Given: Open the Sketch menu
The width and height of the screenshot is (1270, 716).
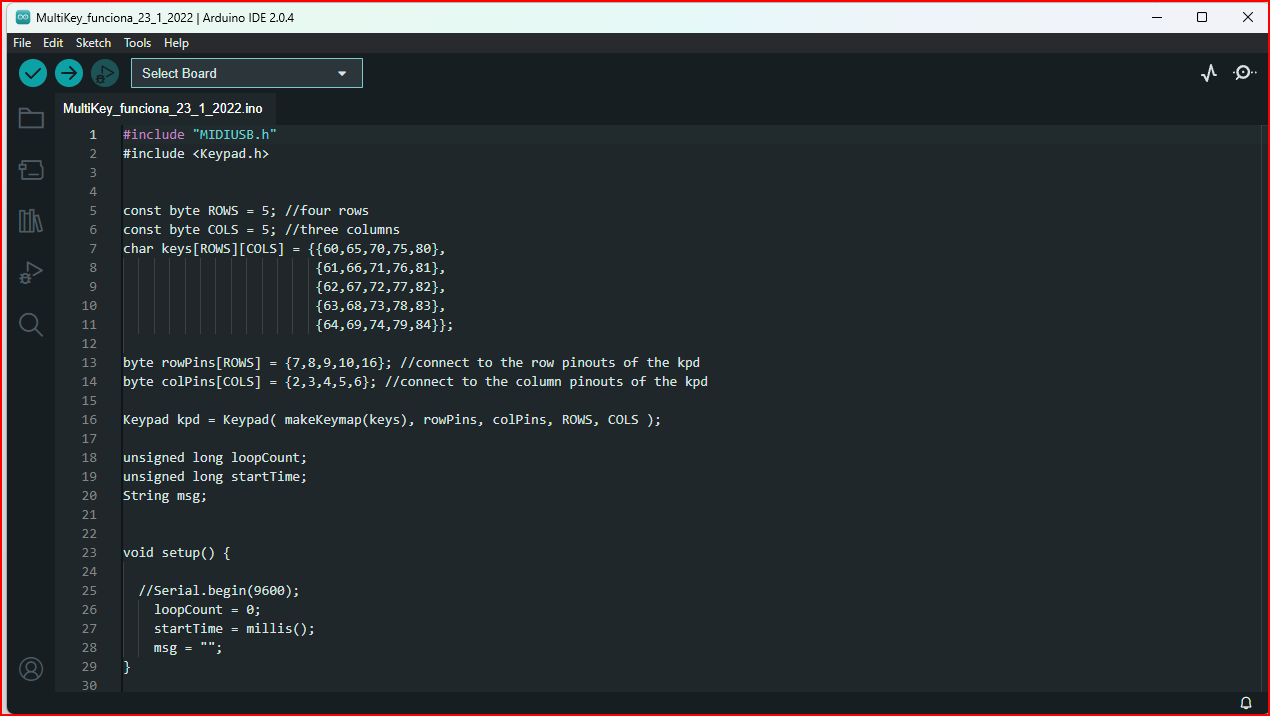Looking at the screenshot, I should point(93,42).
